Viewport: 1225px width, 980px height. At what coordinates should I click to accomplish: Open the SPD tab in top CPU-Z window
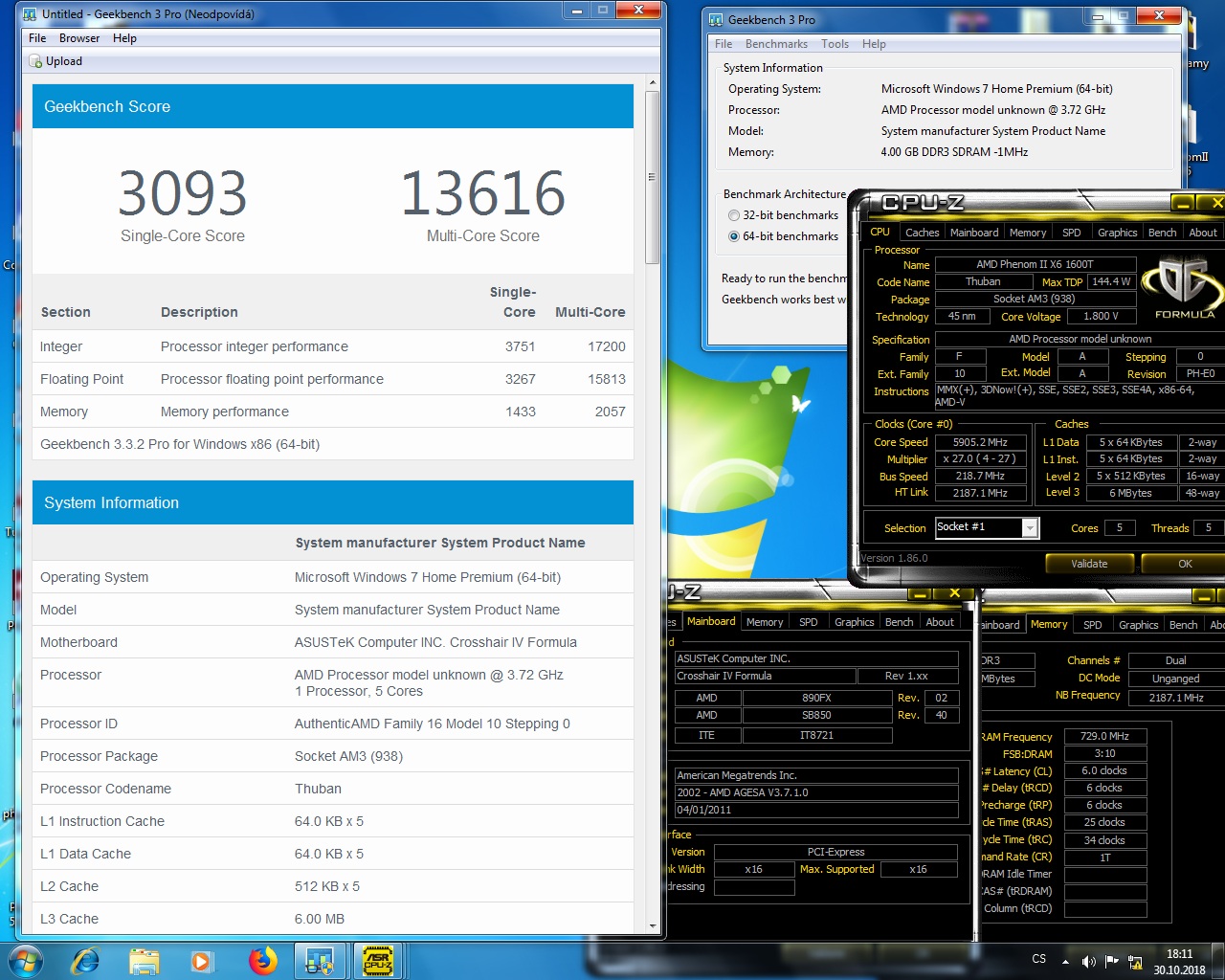[x=1071, y=233]
